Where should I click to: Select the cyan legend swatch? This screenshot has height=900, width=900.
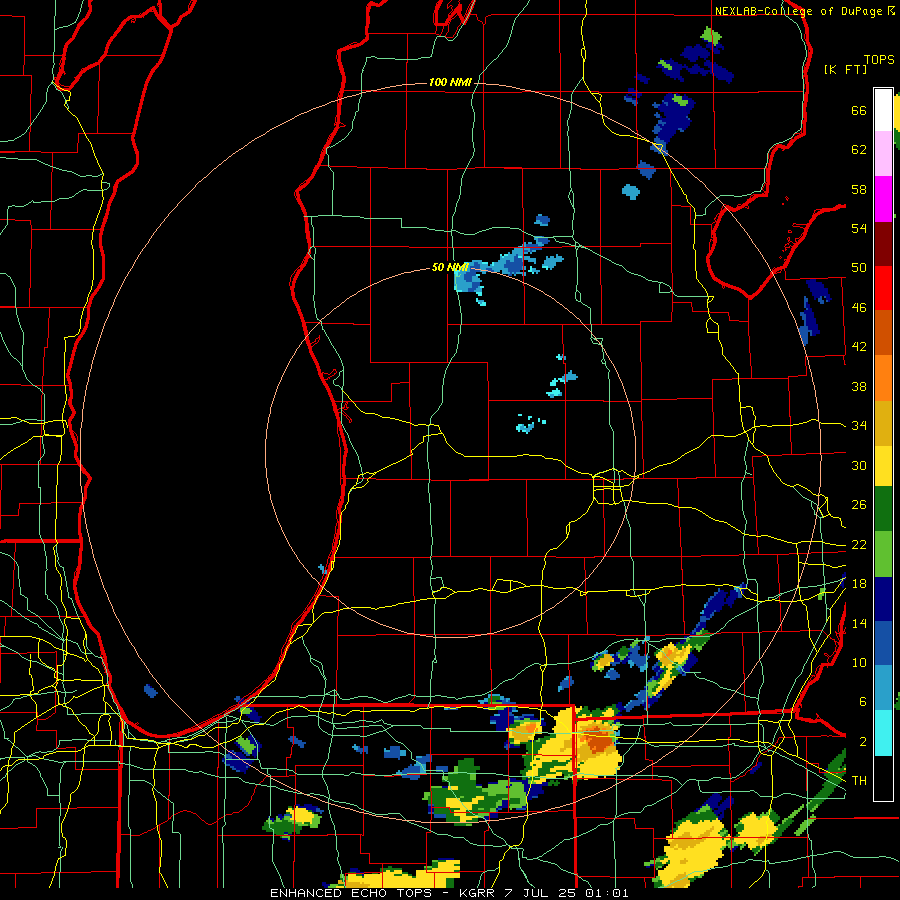pos(883,733)
